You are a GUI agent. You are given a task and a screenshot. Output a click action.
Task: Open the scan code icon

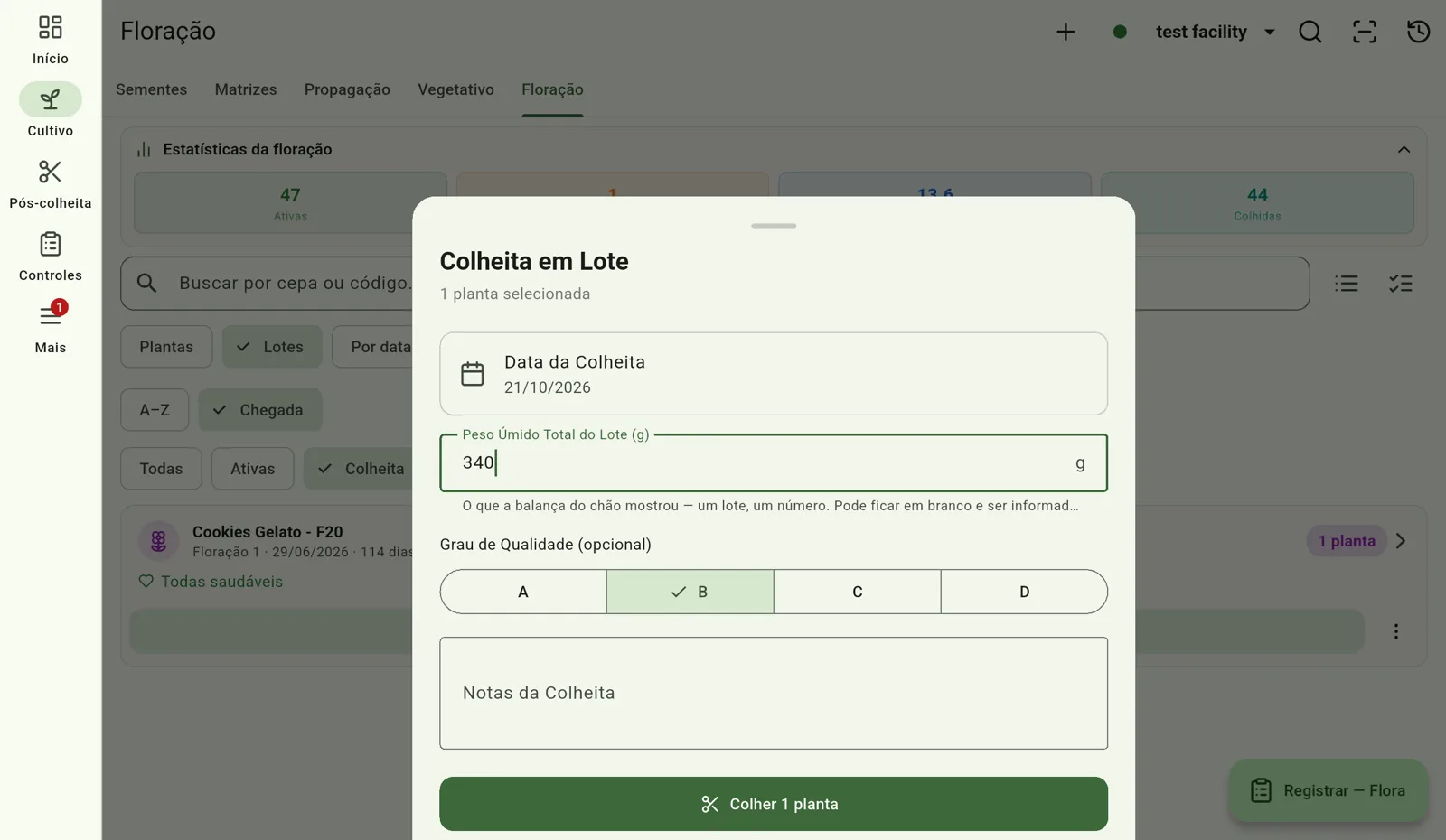[1365, 32]
